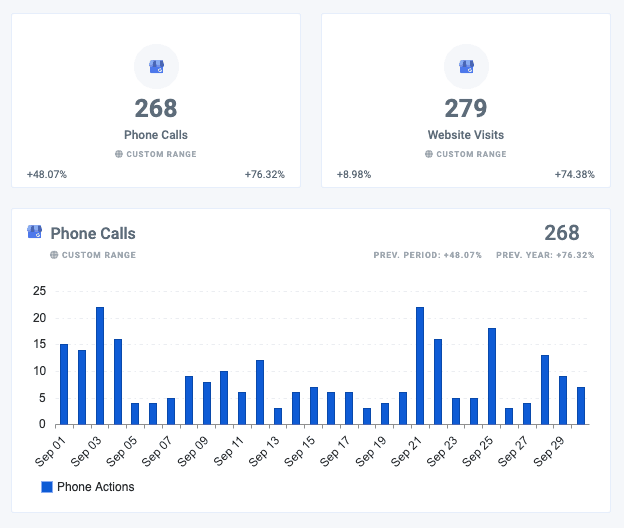Image resolution: width=624 pixels, height=528 pixels.
Task: Select the Sep 01 bar in chart
Action: coord(64,384)
